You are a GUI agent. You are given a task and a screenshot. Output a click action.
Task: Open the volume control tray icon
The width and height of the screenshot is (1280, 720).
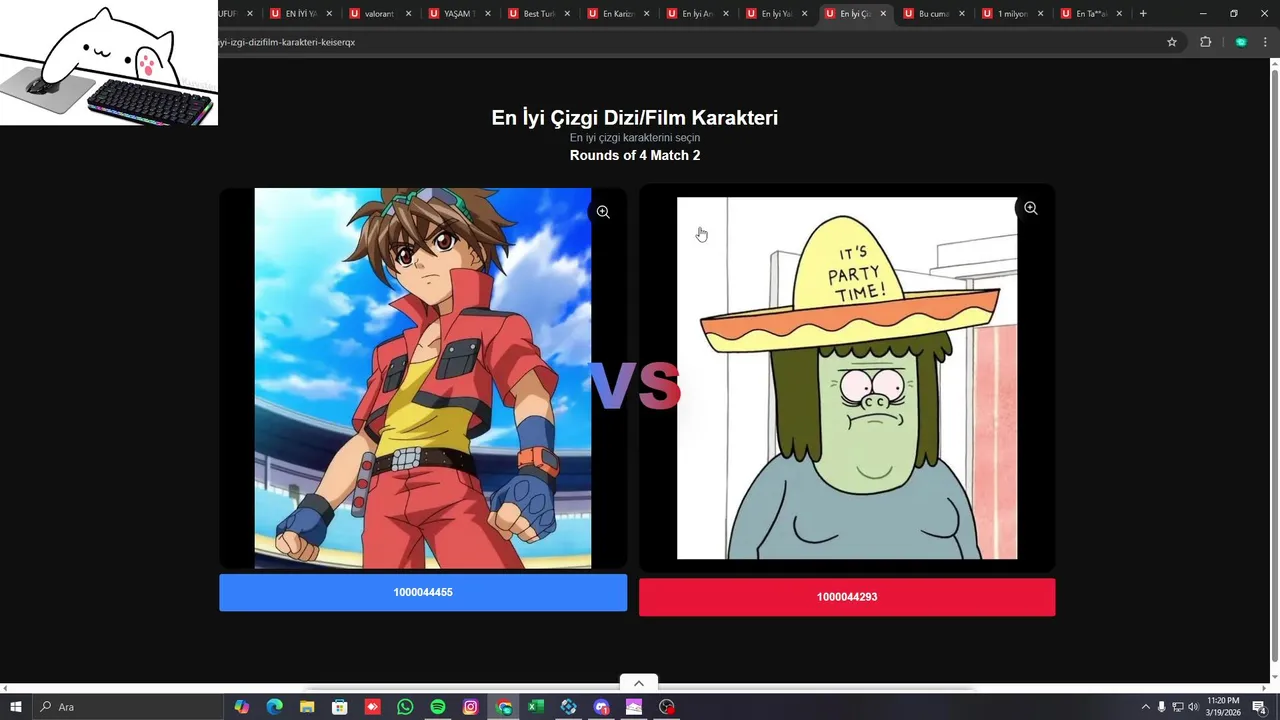click(x=1193, y=707)
